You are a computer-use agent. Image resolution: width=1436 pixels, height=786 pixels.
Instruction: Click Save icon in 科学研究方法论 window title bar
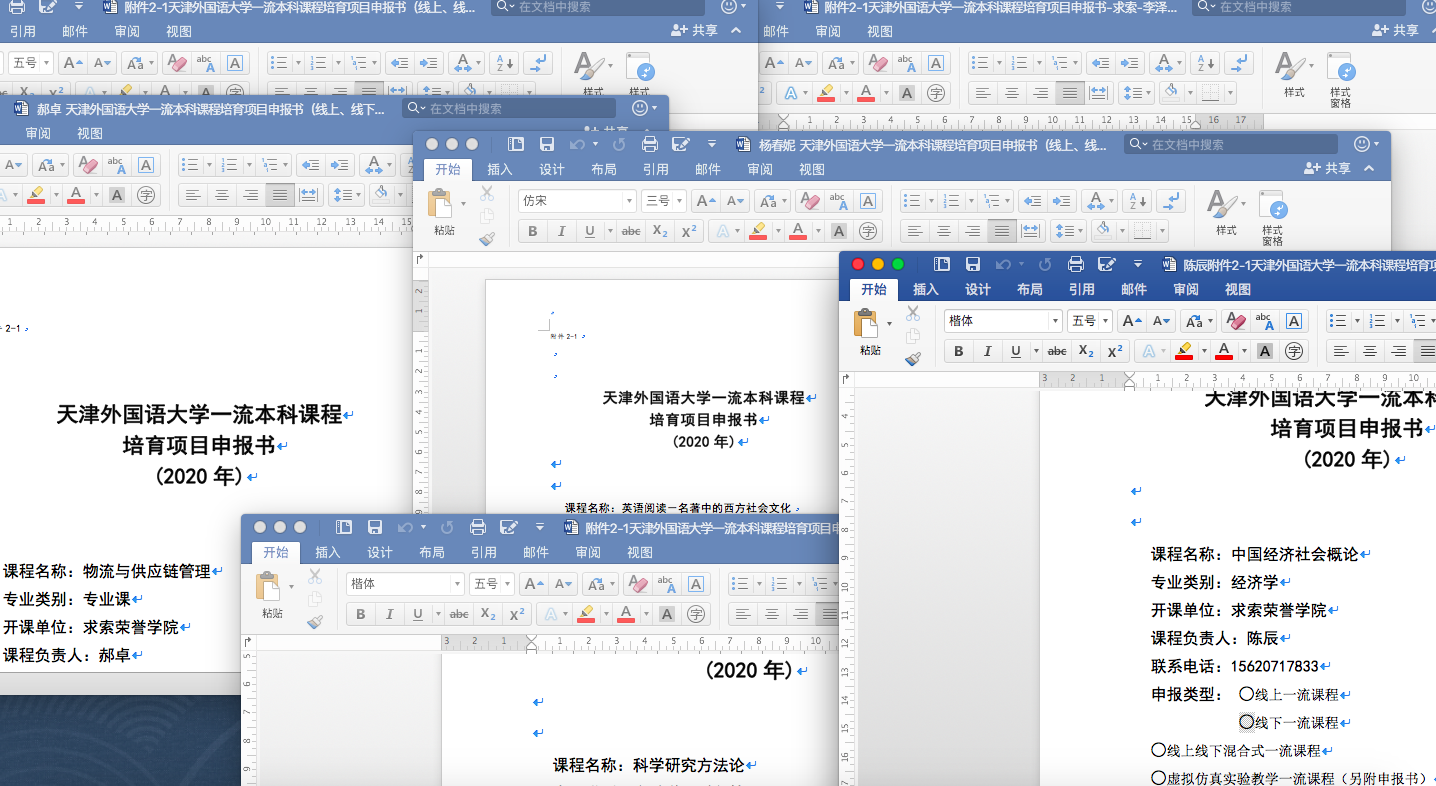375,527
